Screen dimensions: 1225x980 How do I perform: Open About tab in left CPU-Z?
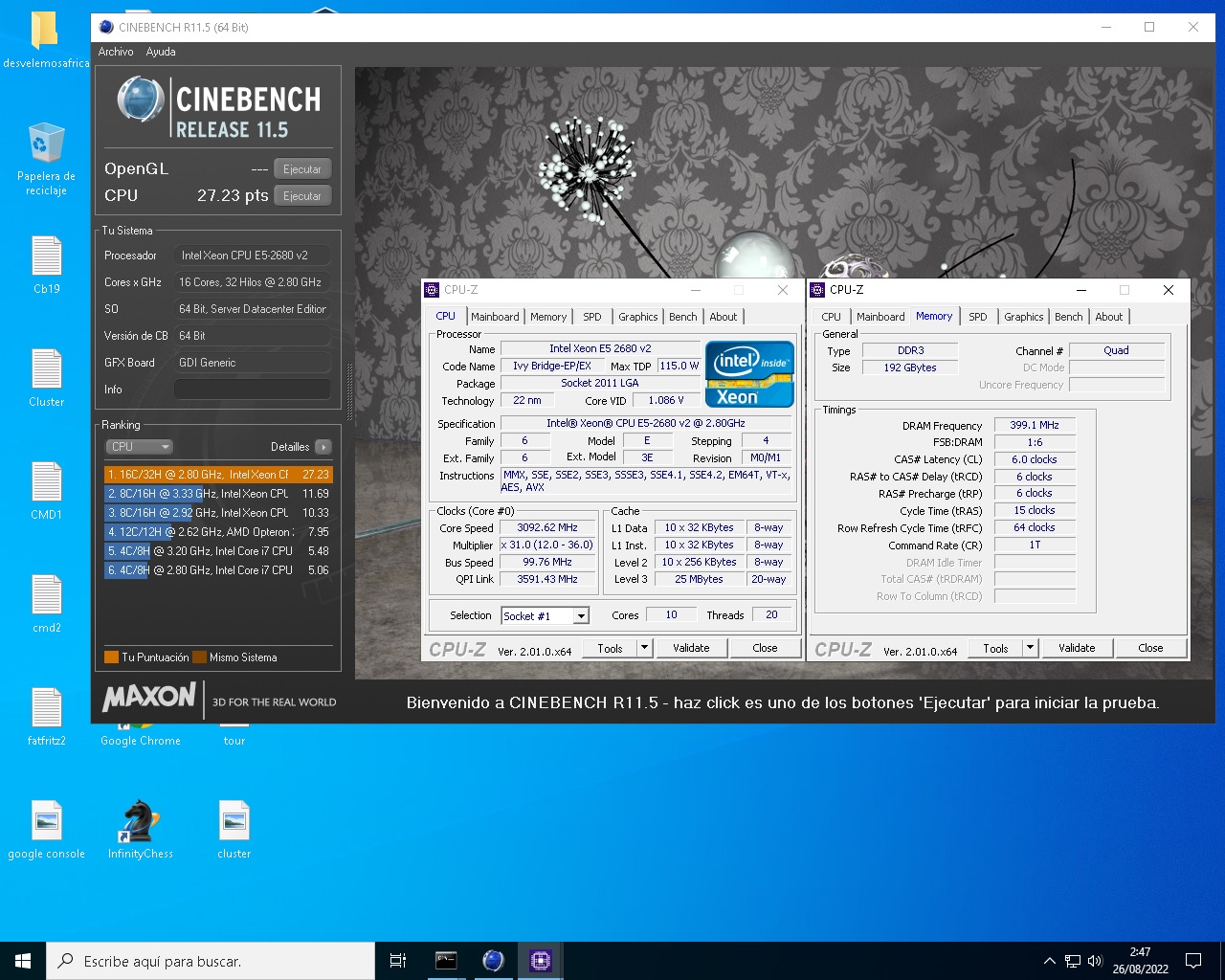click(x=724, y=317)
